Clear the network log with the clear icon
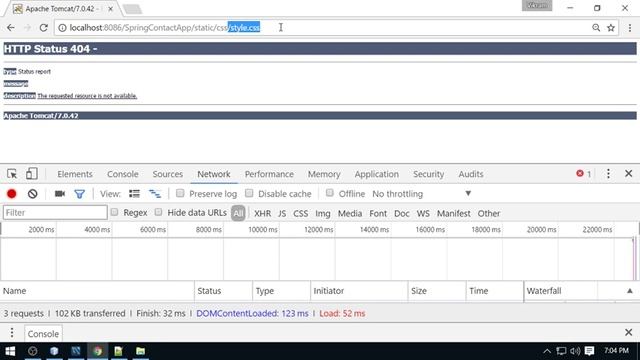This screenshot has width=640, height=360. [33, 194]
